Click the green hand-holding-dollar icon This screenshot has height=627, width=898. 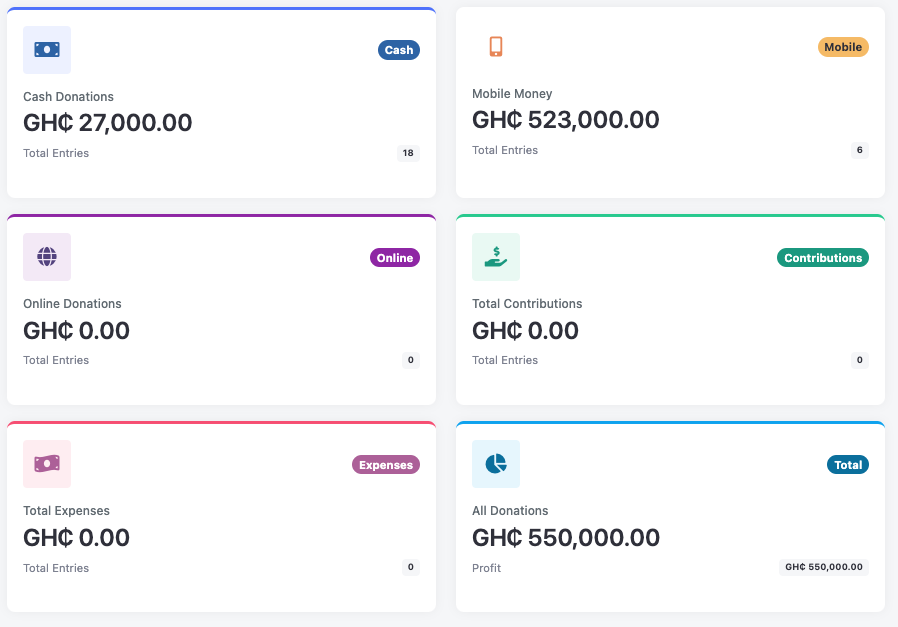[495, 257]
